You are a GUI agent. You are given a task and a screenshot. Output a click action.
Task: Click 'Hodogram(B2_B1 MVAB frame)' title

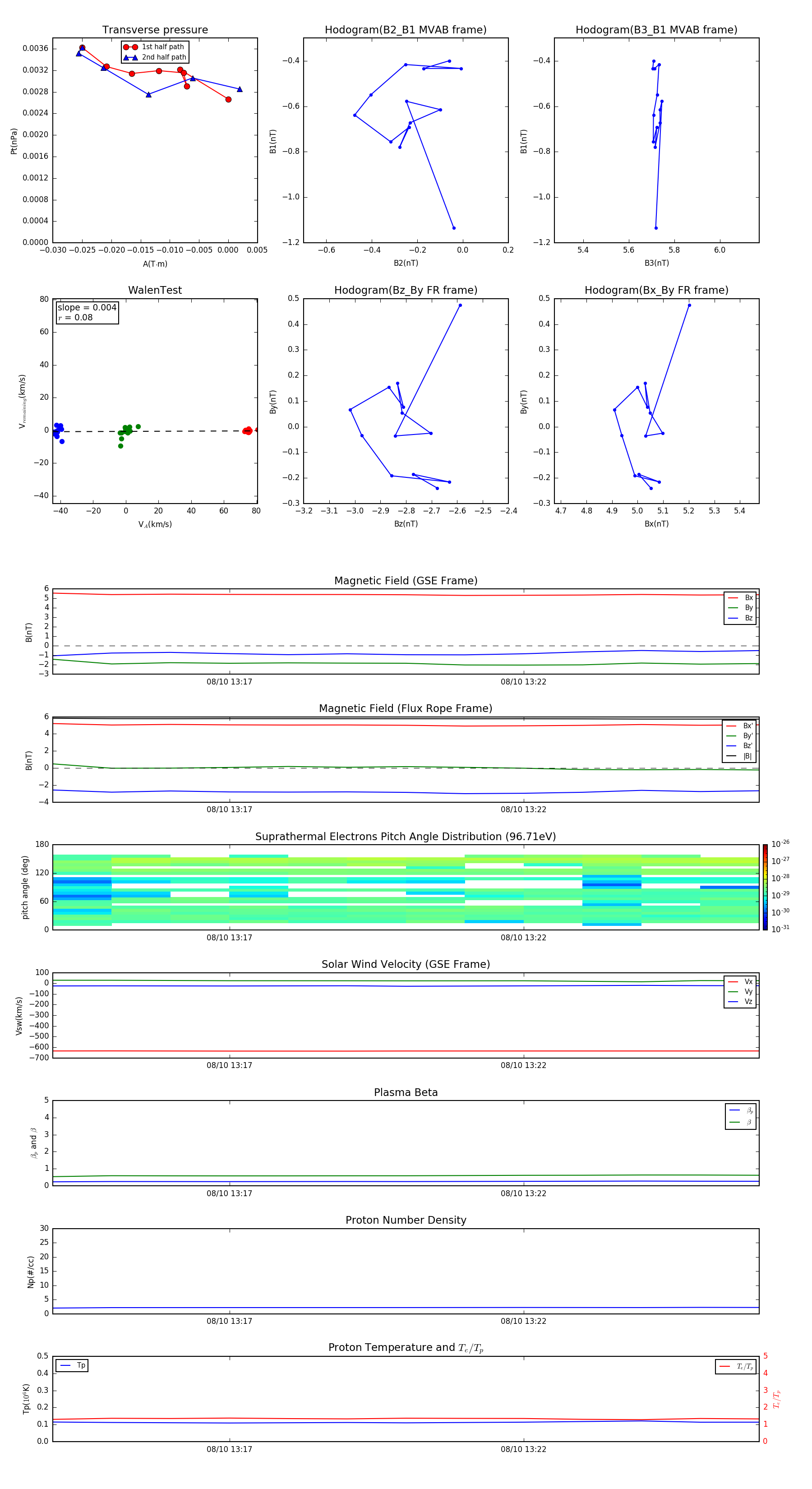pyautogui.click(x=406, y=30)
